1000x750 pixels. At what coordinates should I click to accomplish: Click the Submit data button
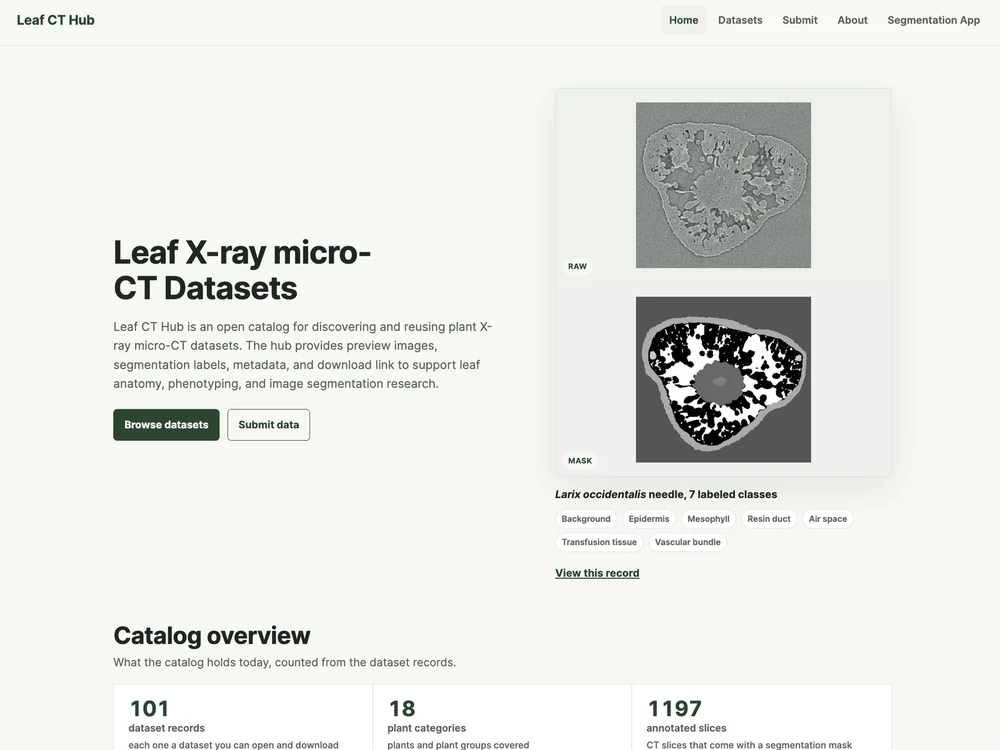pos(268,425)
